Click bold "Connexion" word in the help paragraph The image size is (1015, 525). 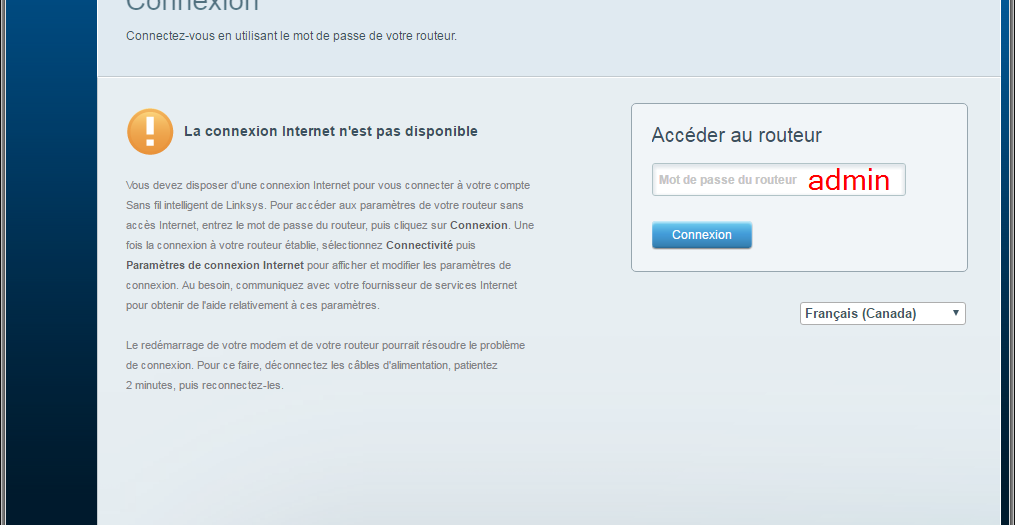[x=478, y=225]
